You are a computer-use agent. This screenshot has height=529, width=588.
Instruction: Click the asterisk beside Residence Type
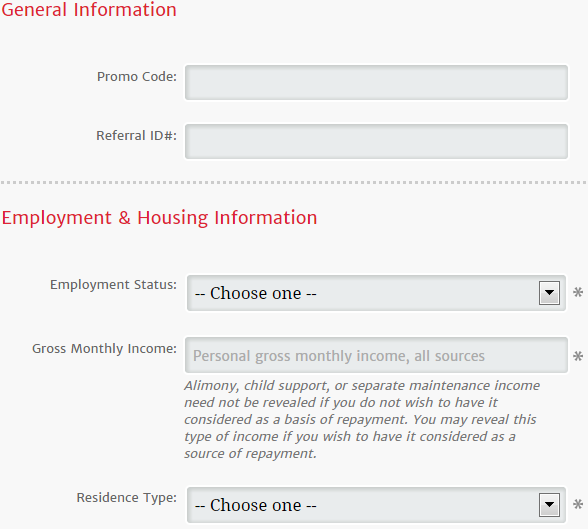pyautogui.click(x=578, y=504)
